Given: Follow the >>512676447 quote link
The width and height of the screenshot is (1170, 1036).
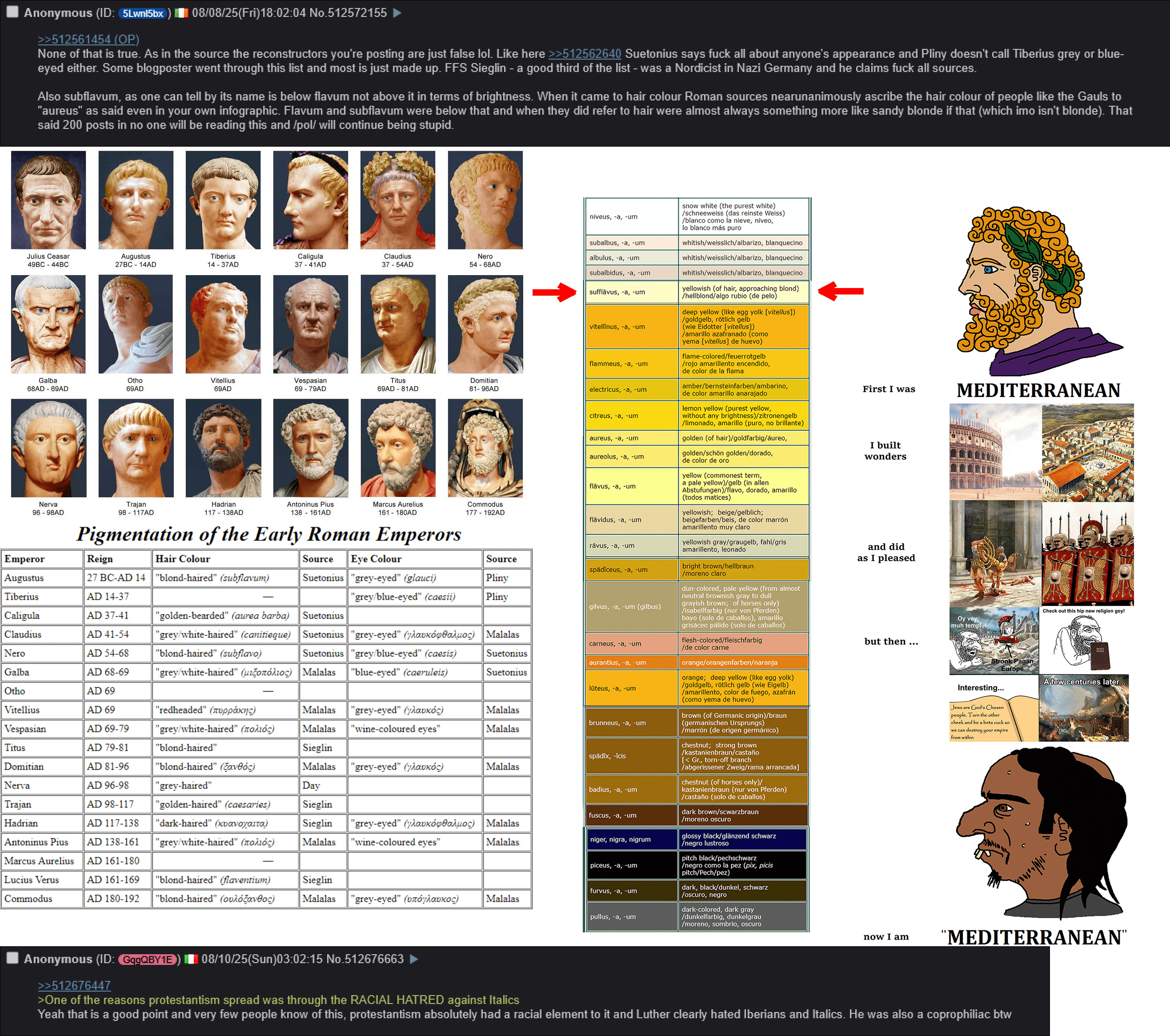Looking at the screenshot, I should 74,986.
